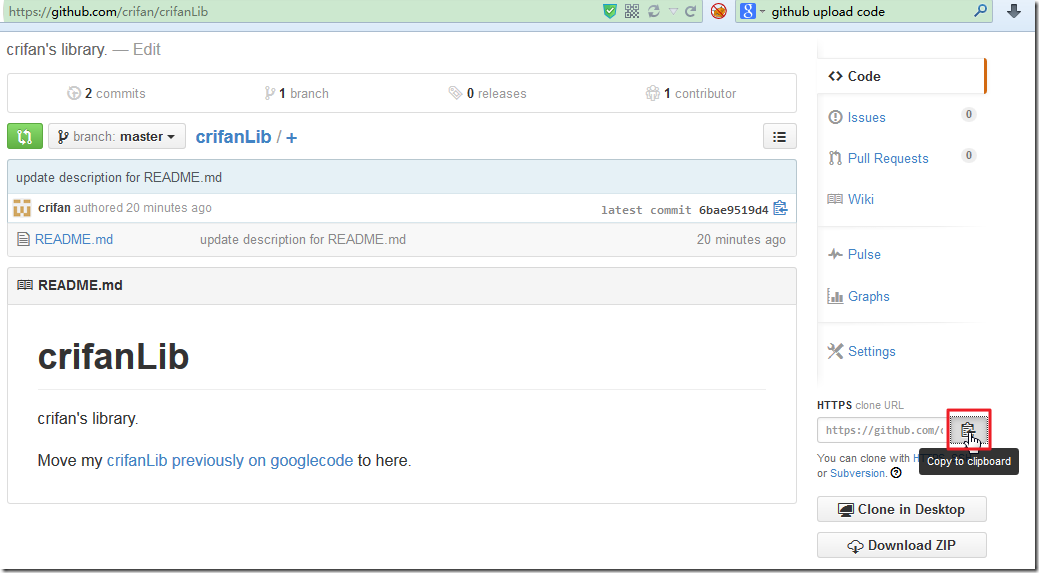Screen dimensions: 1039x573
Task: Open the Graphs tab
Action: (x=868, y=296)
